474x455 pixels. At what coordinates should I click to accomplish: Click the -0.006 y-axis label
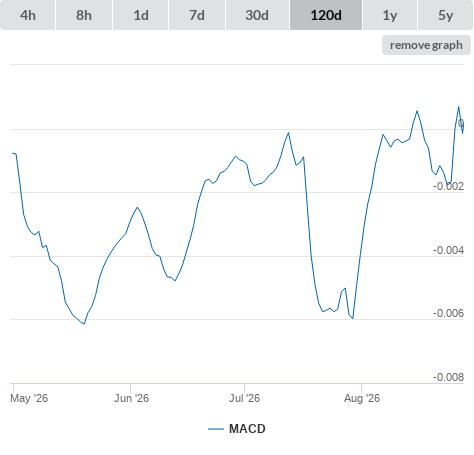pos(448,313)
